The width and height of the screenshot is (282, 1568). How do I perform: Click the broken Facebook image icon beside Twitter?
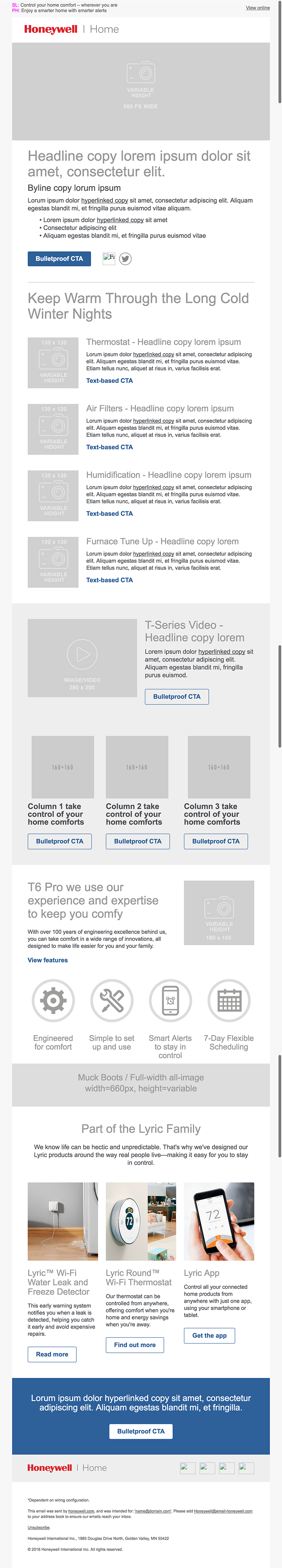[x=109, y=258]
